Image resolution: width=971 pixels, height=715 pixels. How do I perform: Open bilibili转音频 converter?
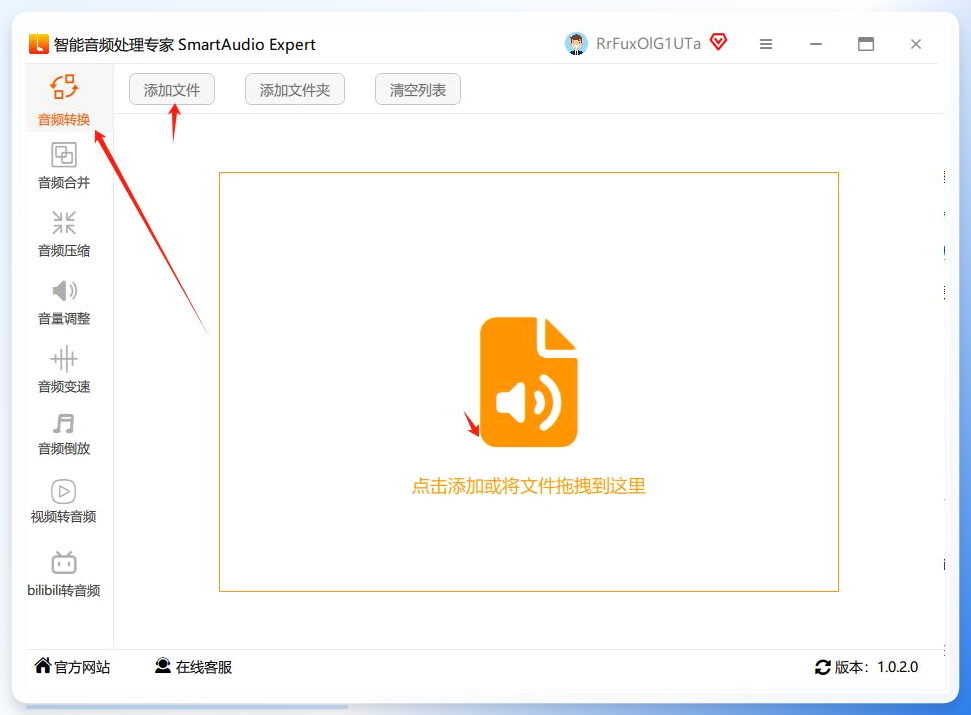64,573
